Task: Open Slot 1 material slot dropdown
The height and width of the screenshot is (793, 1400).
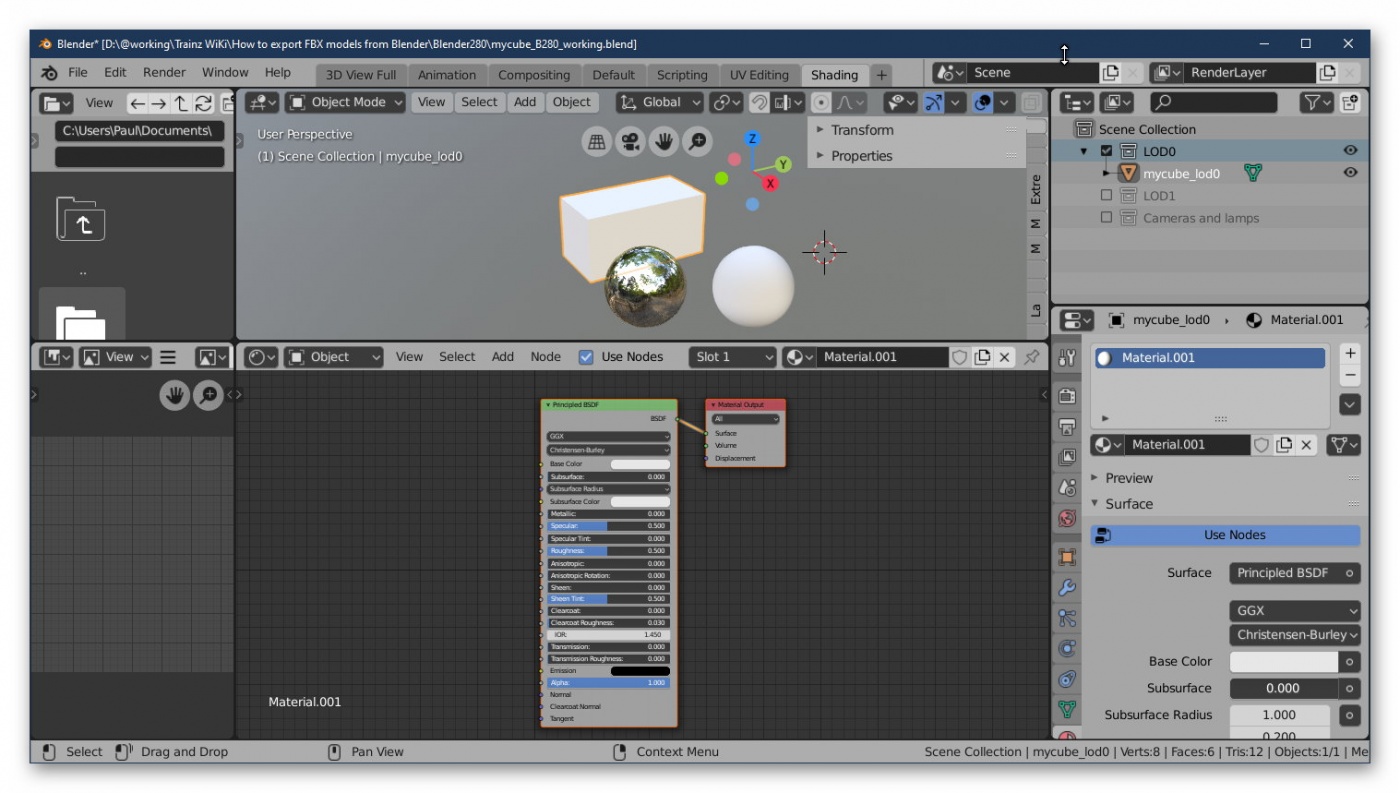Action: click(732, 357)
